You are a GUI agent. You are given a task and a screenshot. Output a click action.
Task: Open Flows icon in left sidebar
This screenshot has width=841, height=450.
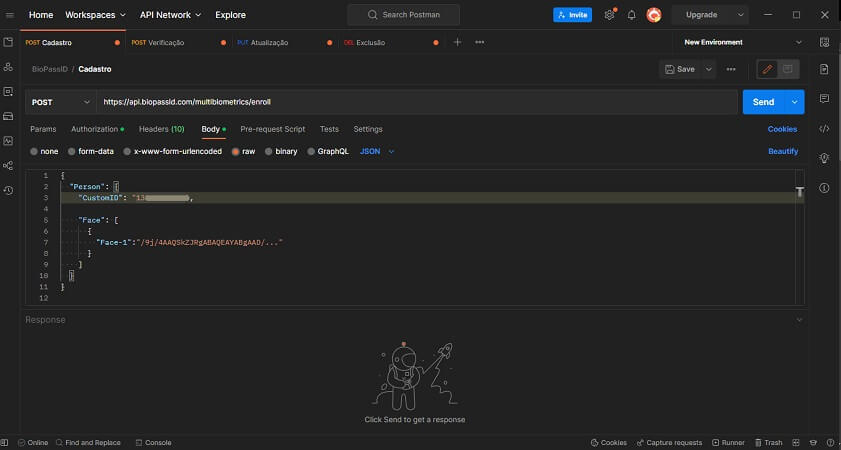pyautogui.click(x=8, y=166)
